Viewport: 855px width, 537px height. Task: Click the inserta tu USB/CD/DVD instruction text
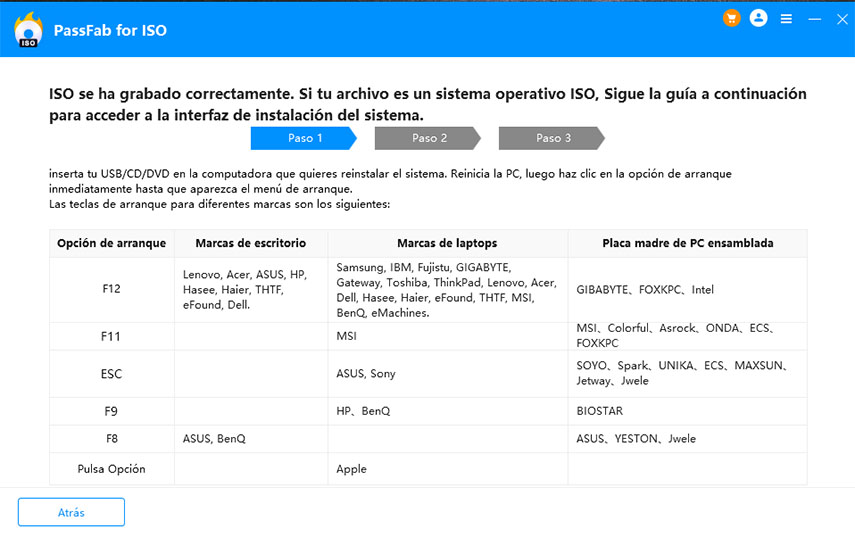coord(390,182)
